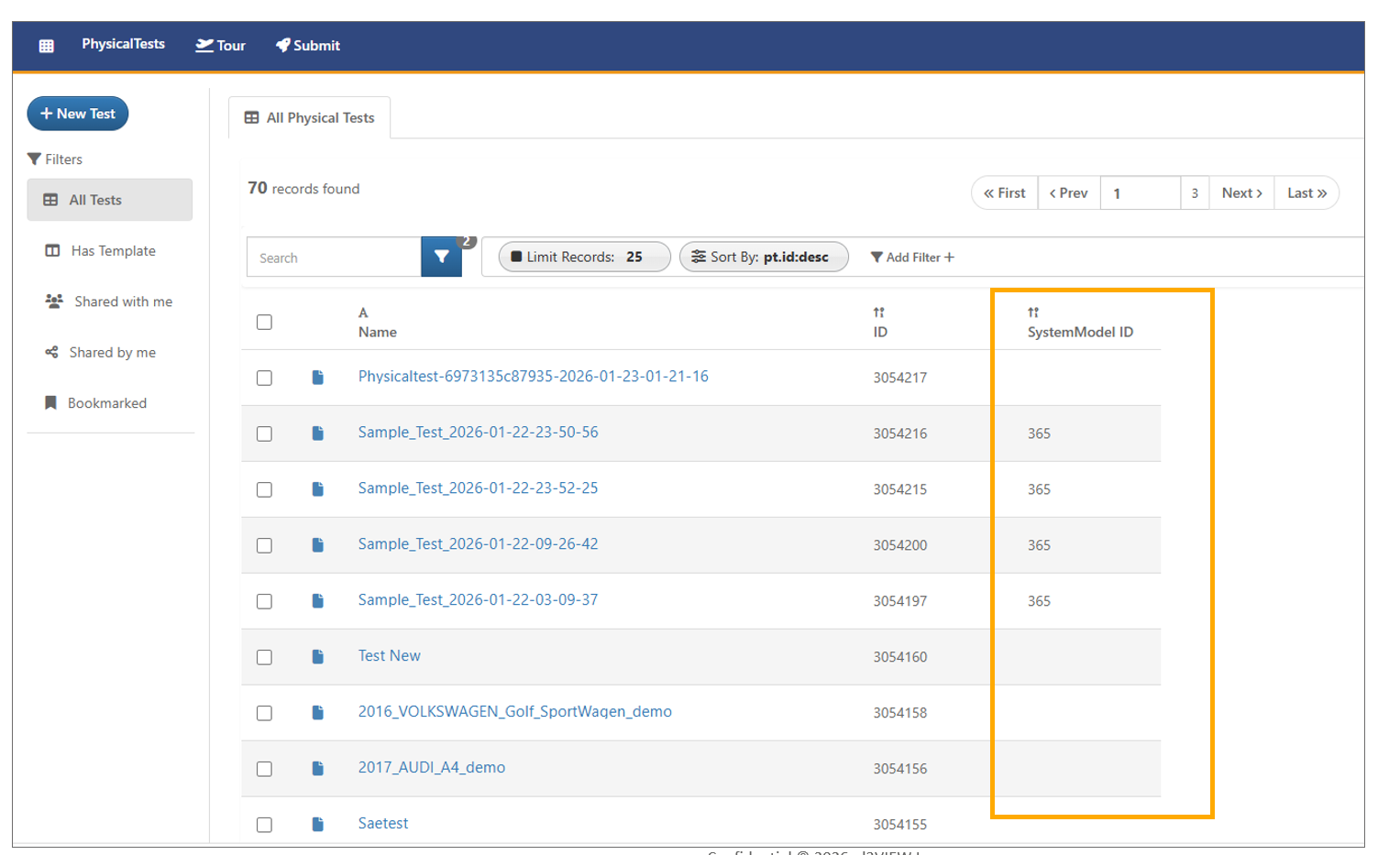The width and height of the screenshot is (1400, 855).
Task: Click into the Search input field
Action: pyautogui.click(x=334, y=258)
